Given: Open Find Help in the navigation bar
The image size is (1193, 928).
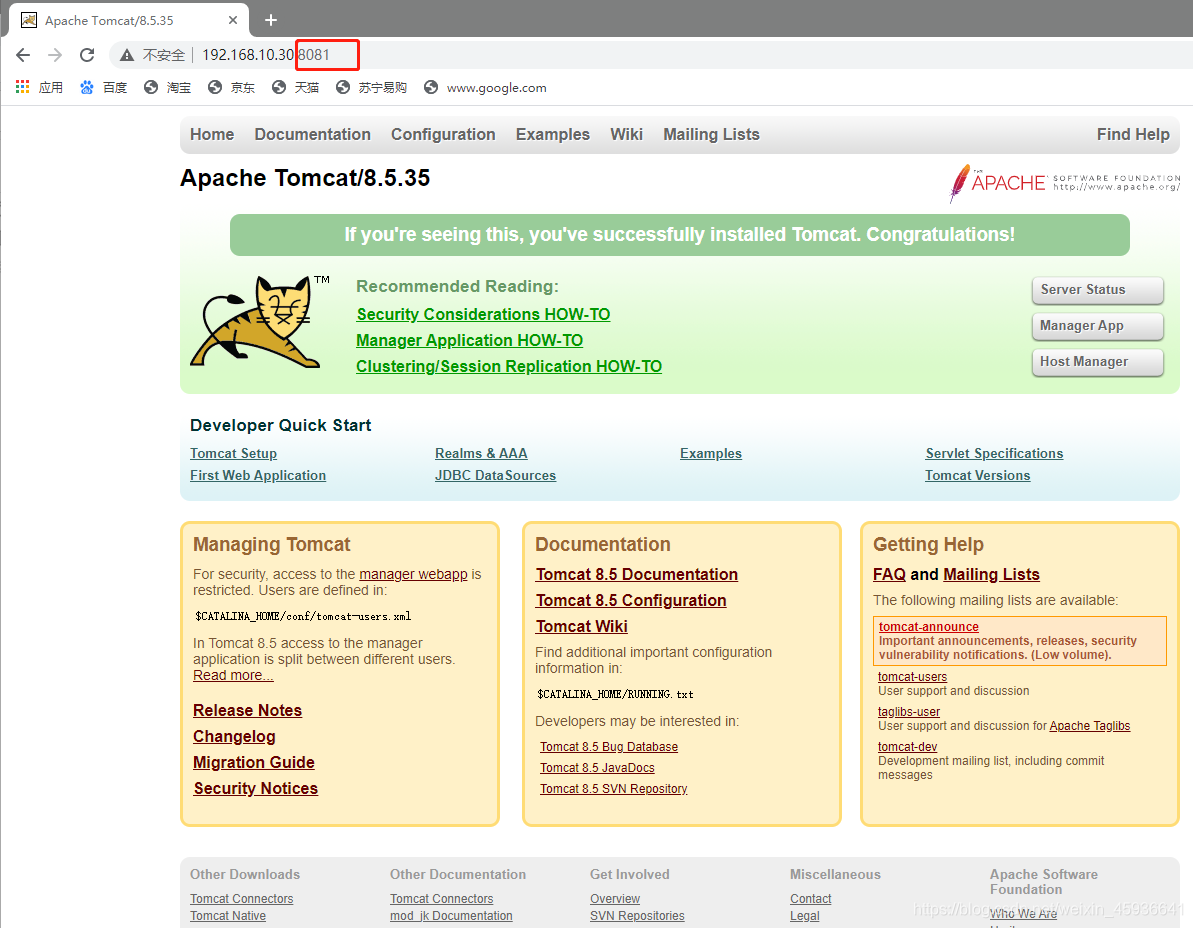Looking at the screenshot, I should (1133, 135).
